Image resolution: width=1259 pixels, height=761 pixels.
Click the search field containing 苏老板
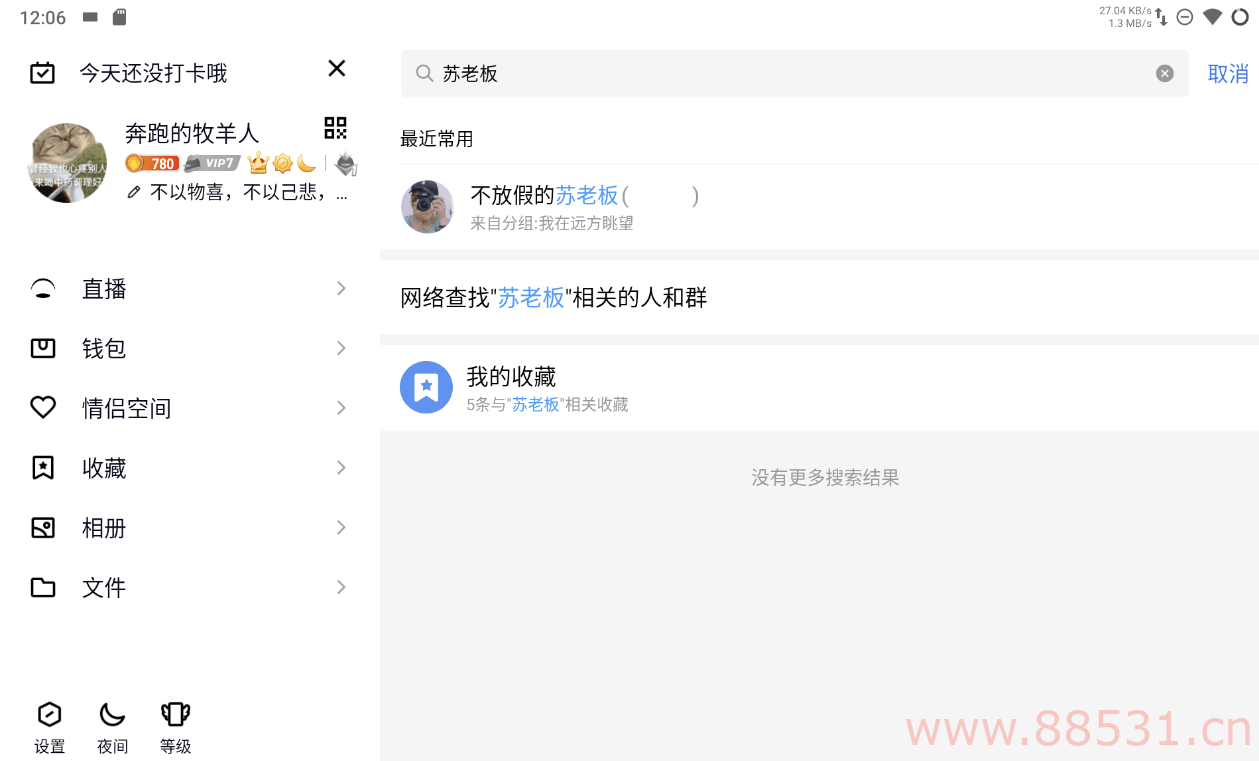coord(794,73)
